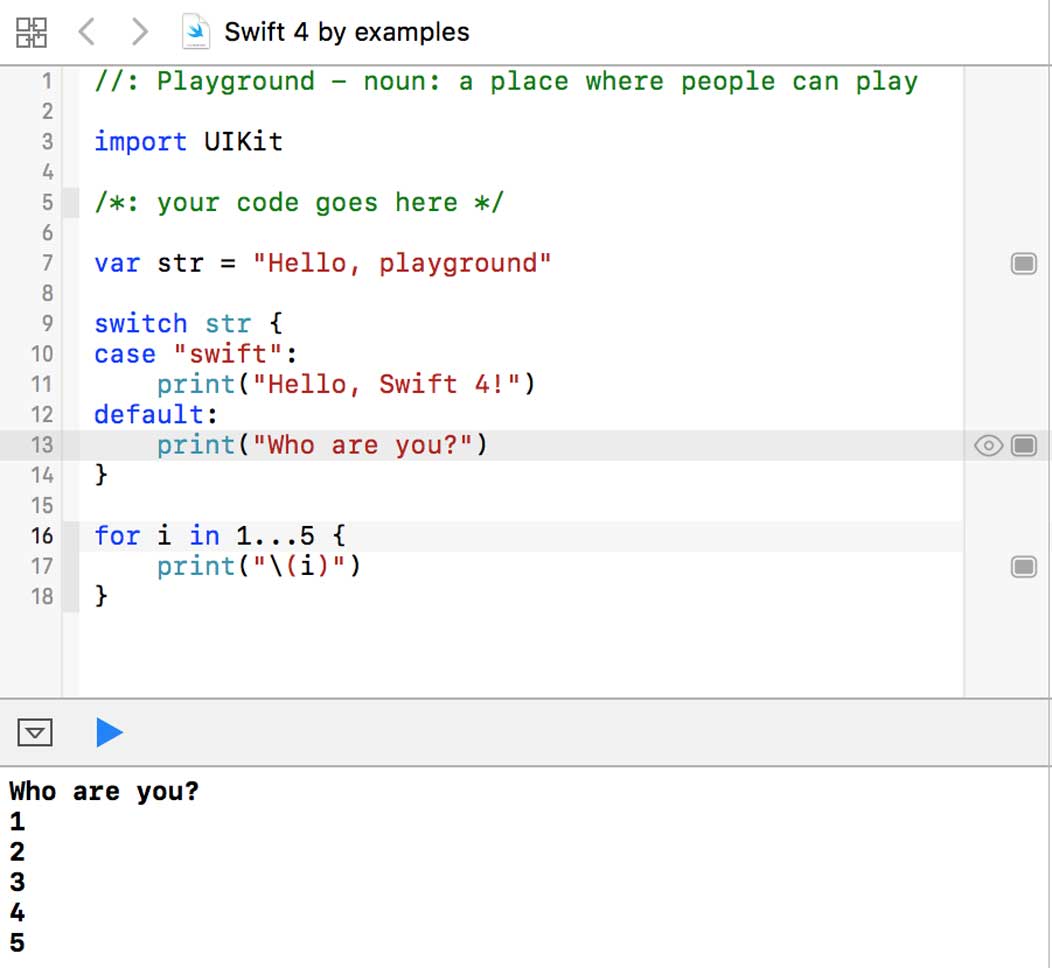Go forward with the right chevron

click(139, 32)
